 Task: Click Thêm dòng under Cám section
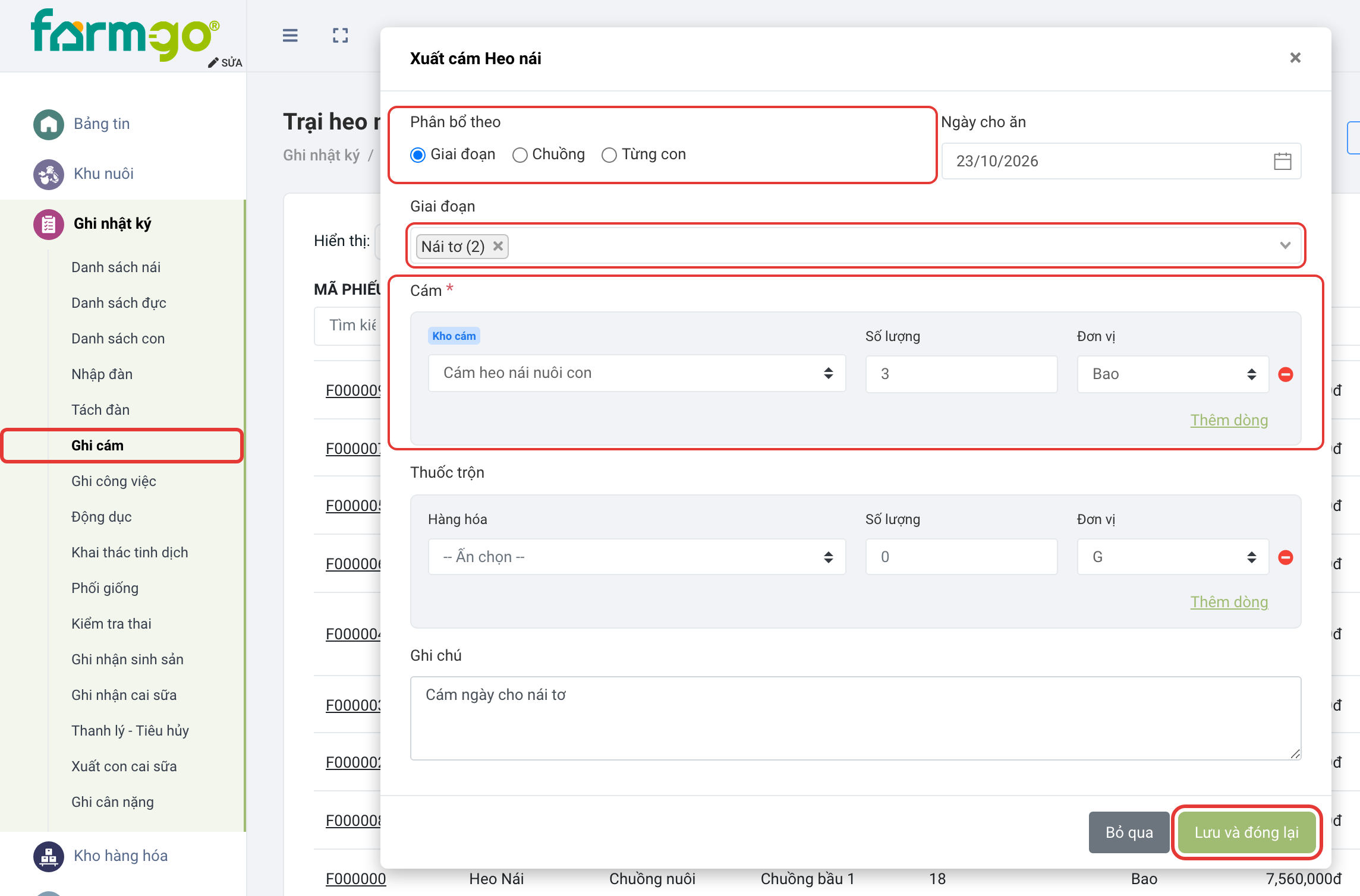pyautogui.click(x=1229, y=420)
